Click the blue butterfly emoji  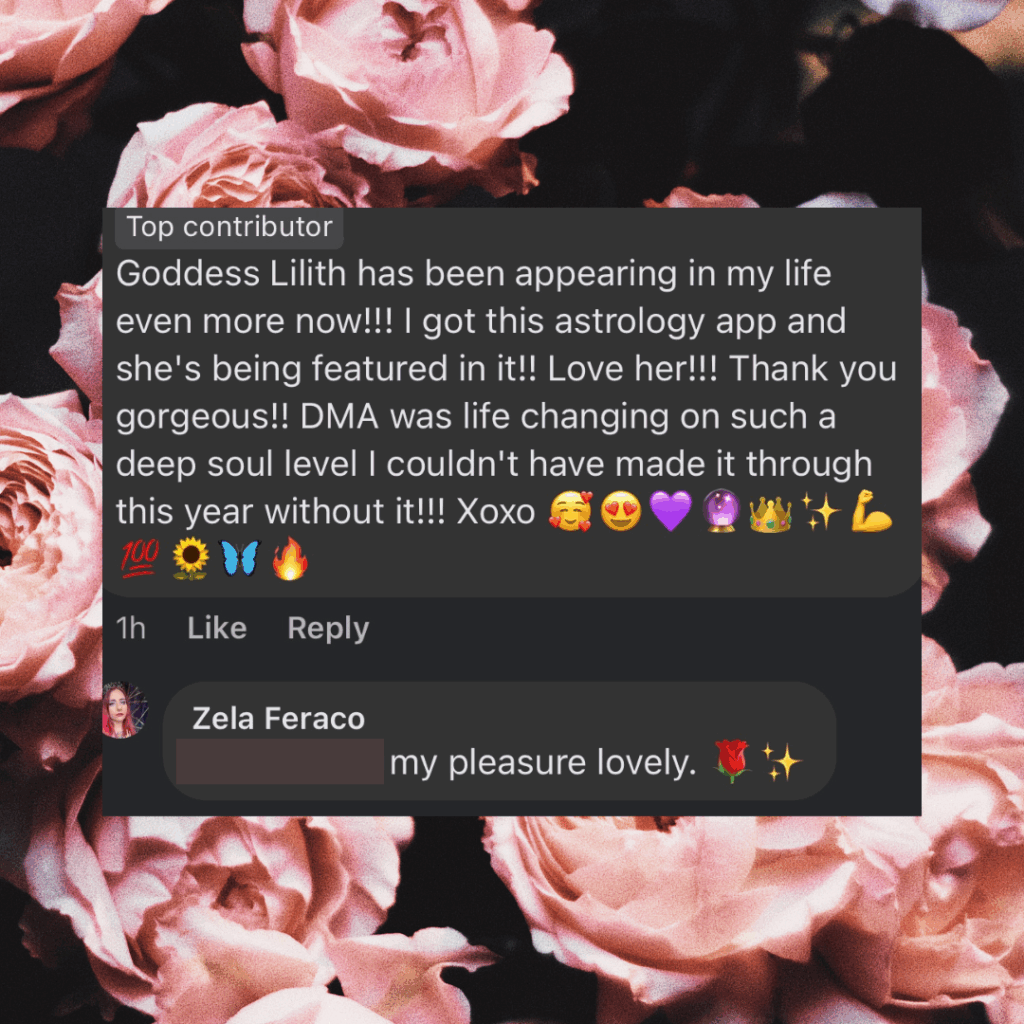[x=240, y=559]
